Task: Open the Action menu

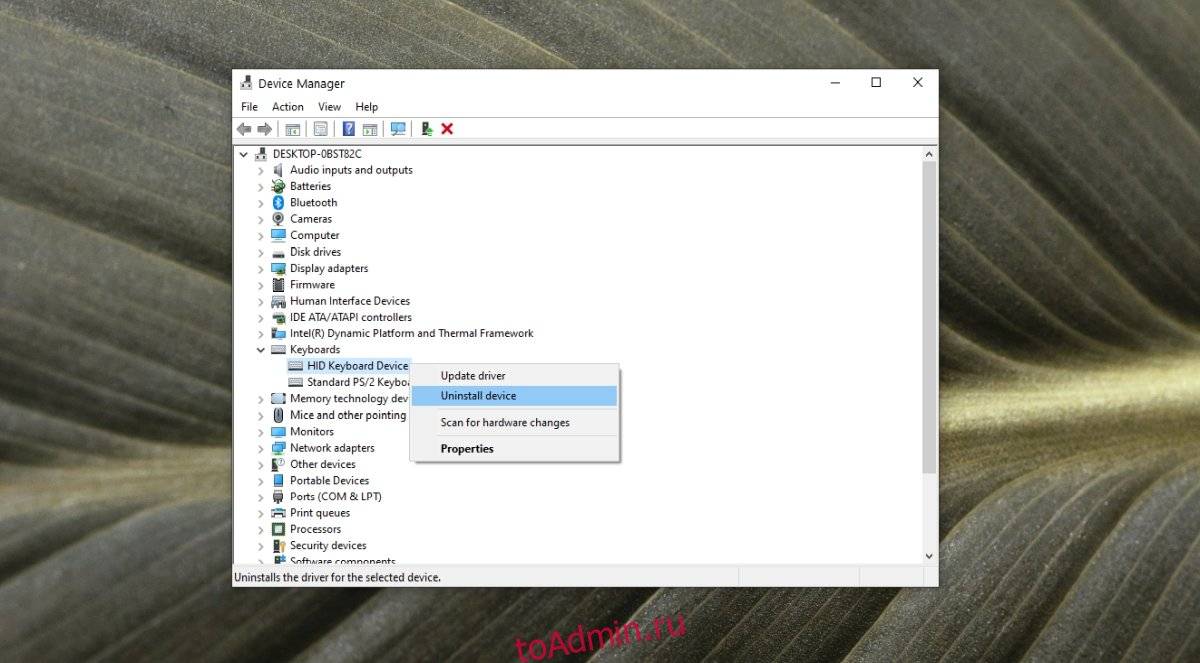Action: click(x=287, y=107)
